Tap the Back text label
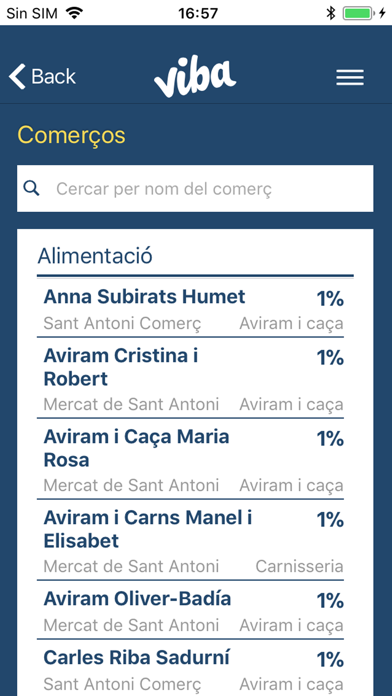 54,76
